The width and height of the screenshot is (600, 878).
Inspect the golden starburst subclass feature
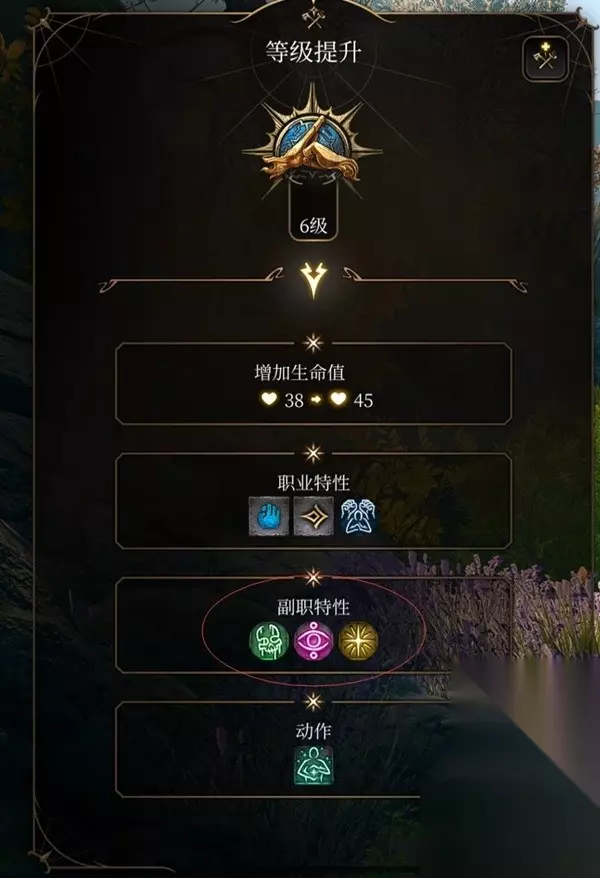pos(358,641)
